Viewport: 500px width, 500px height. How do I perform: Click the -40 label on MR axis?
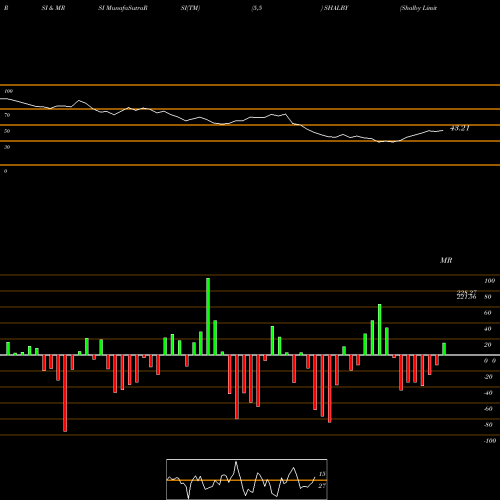(488, 393)
